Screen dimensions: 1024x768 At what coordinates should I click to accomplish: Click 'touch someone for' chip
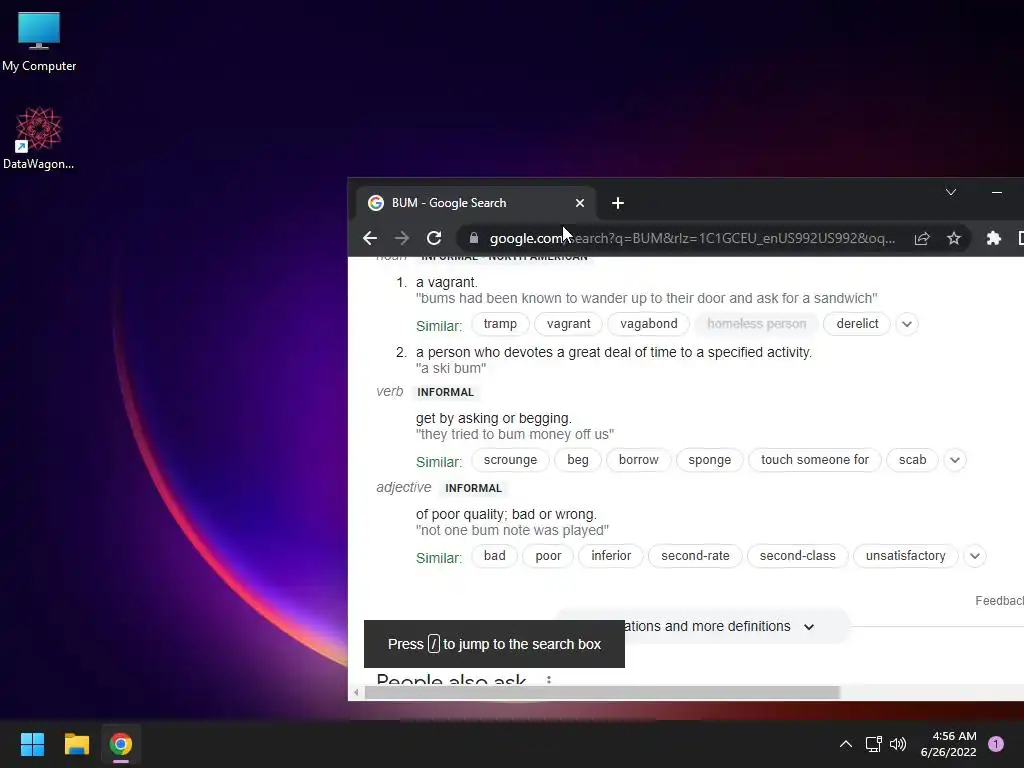[x=814, y=460]
